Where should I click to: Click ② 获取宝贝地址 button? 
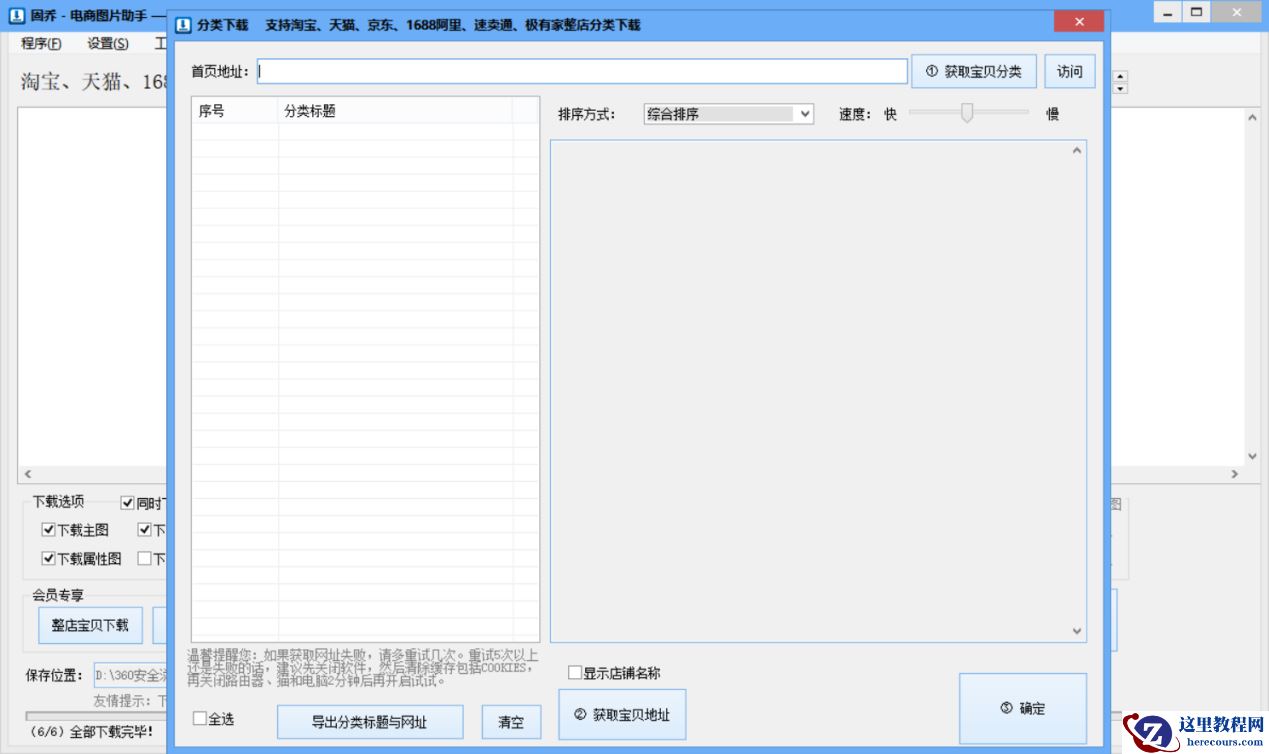(622, 715)
